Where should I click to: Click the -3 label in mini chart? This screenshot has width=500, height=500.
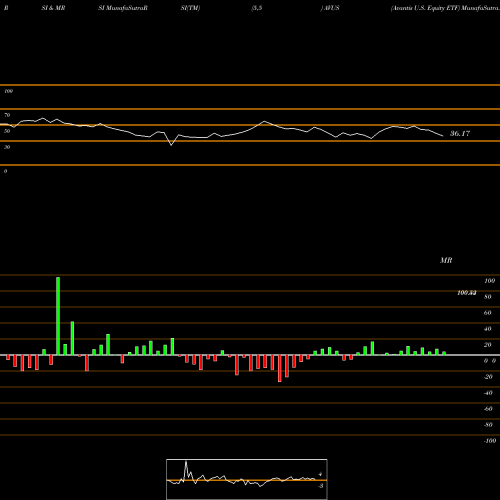pyautogui.click(x=321, y=486)
